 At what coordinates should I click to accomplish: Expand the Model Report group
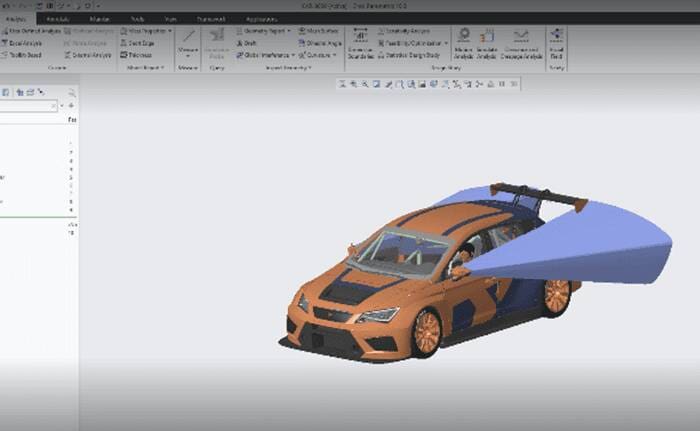coord(146,68)
